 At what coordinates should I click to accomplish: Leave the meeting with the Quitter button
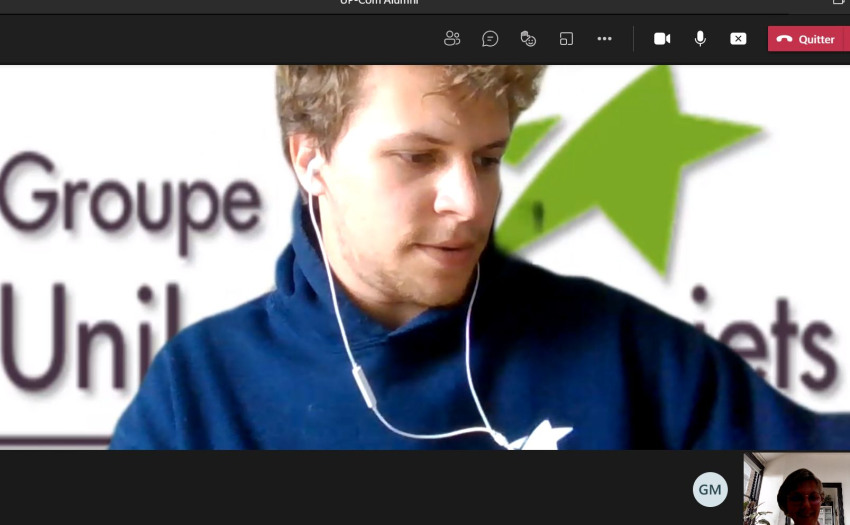[816, 39]
